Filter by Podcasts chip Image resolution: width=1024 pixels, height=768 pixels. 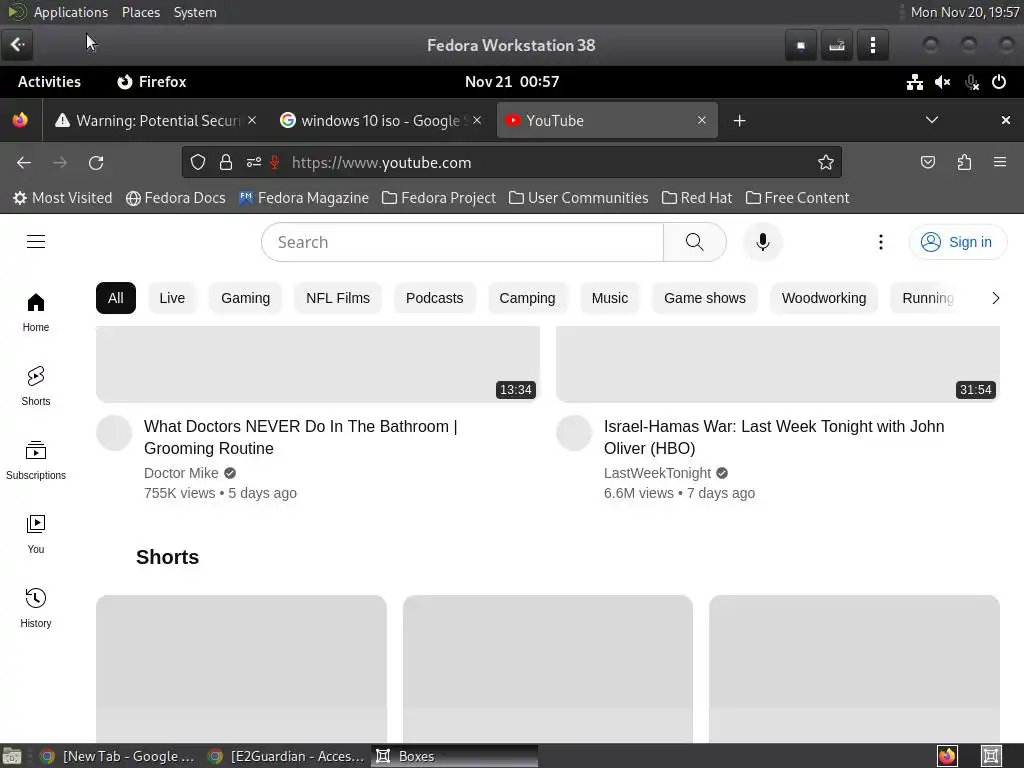(435, 298)
